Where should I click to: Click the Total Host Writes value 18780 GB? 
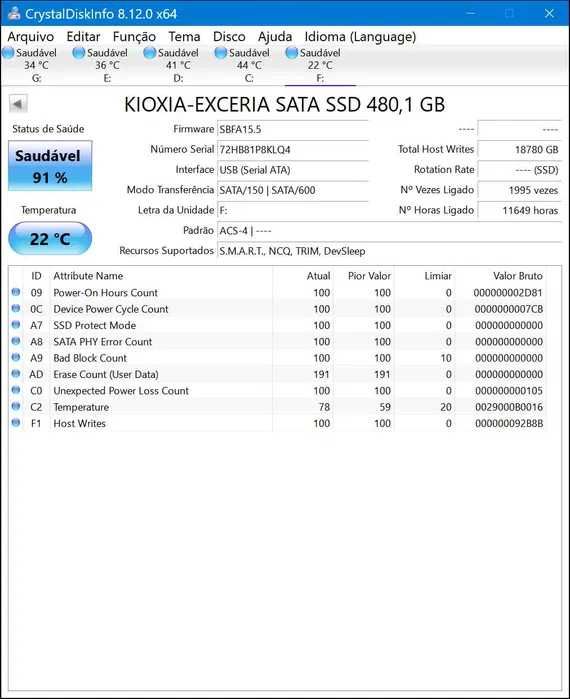[519, 150]
